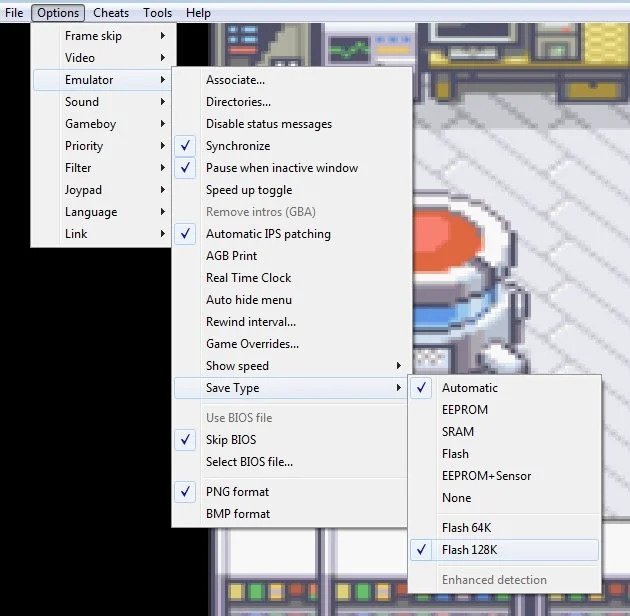Screen dimensions: 630x616
Task: Open Directories... settings
Action: point(238,102)
